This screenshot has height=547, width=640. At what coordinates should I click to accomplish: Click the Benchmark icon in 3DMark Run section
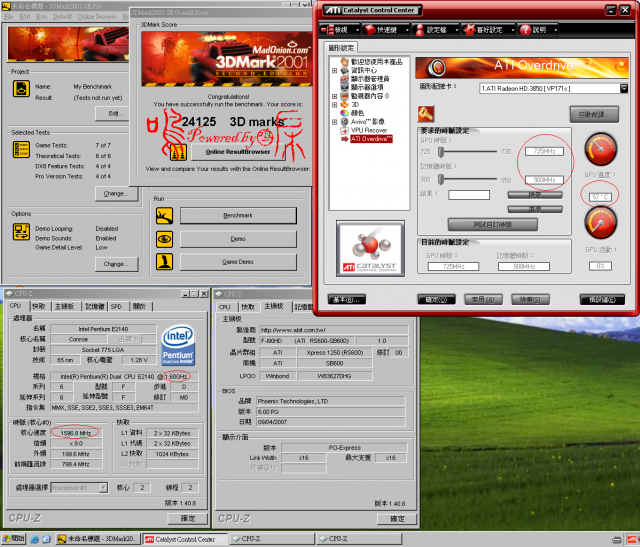(x=164, y=216)
